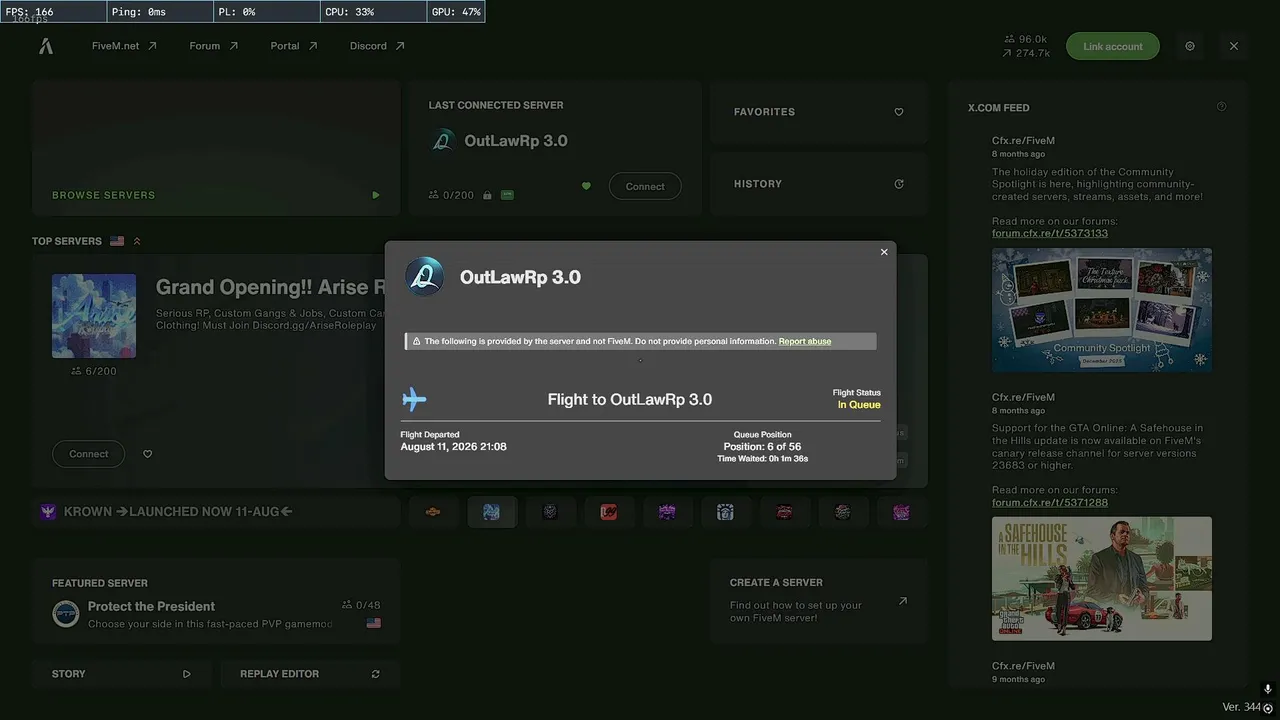Unfavorite OutLawRp 3.0 with the green heart
This screenshot has width=1280, height=720.
[586, 186]
